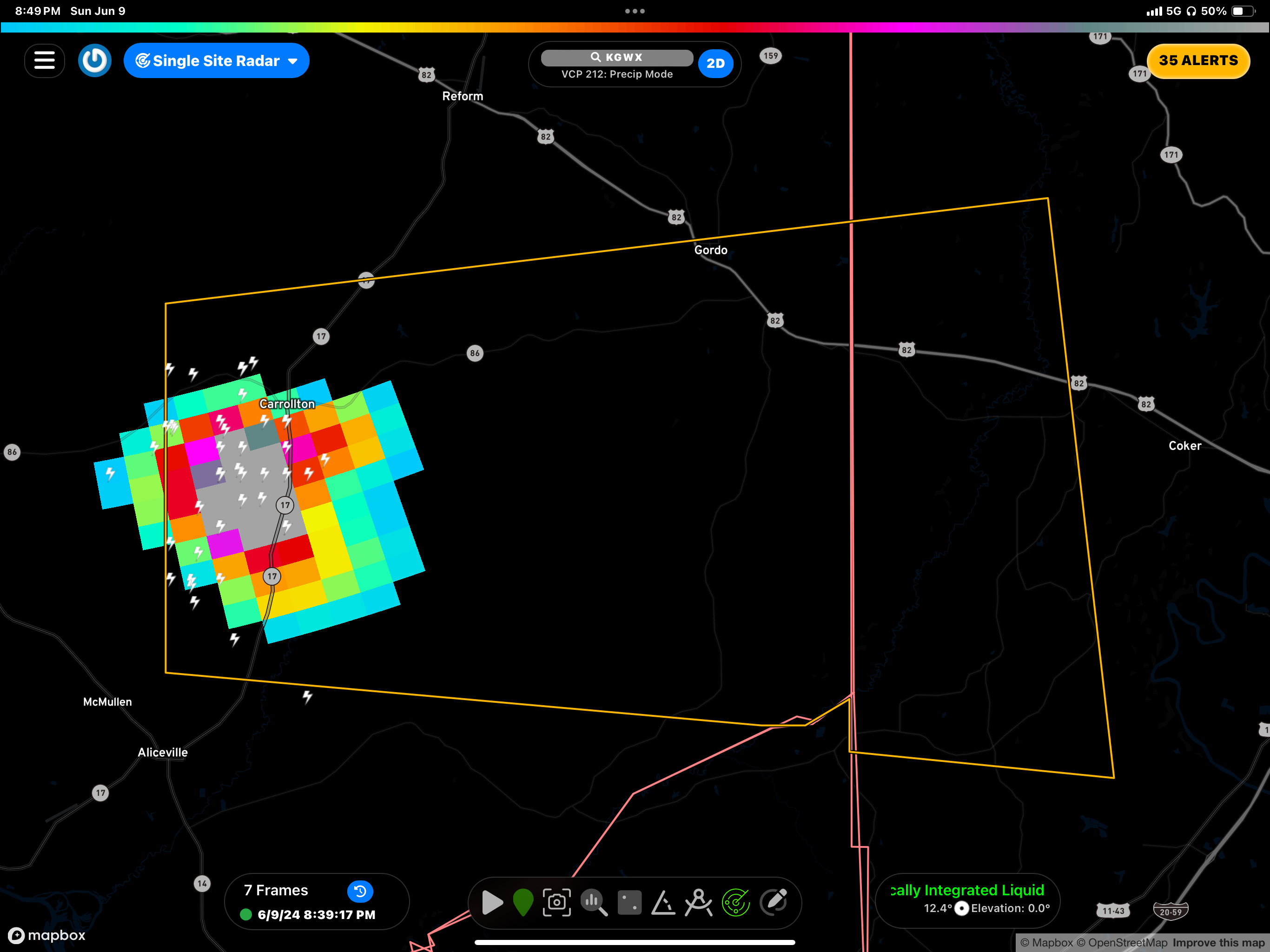The height and width of the screenshot is (952, 1270).
Task: Open the Vertically Integrated Liquid product selector
Action: coord(967,890)
